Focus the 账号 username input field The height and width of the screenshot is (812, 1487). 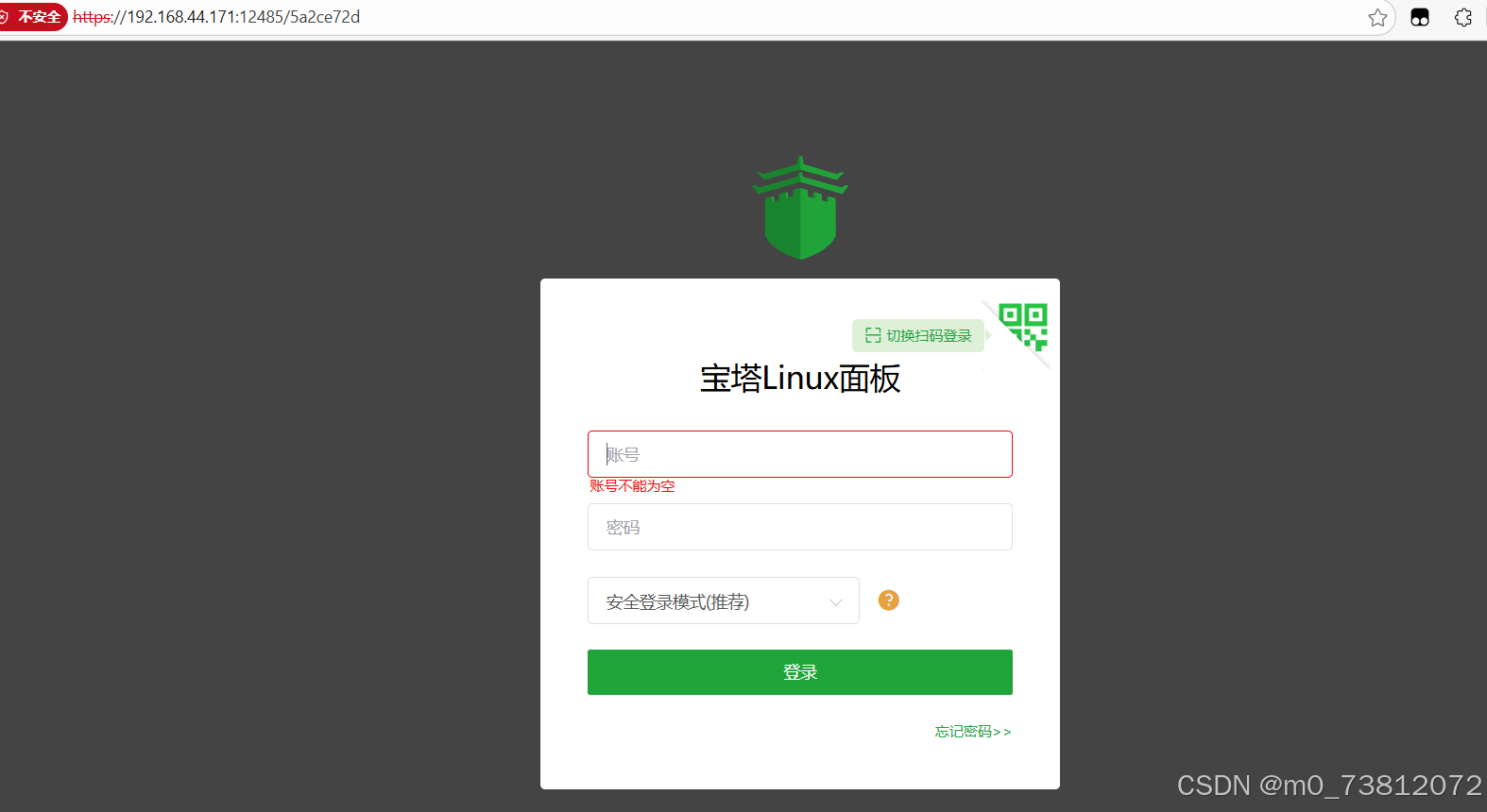click(800, 454)
